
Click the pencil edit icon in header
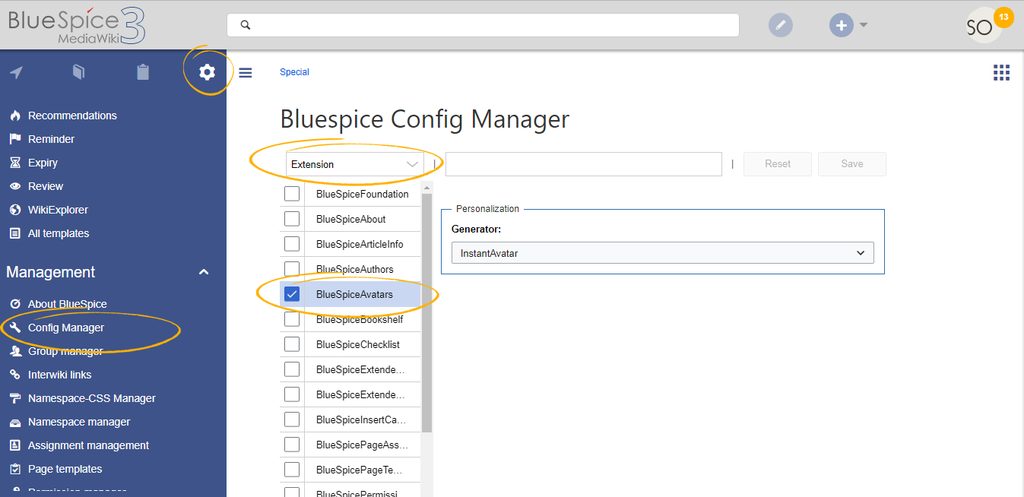(x=780, y=25)
